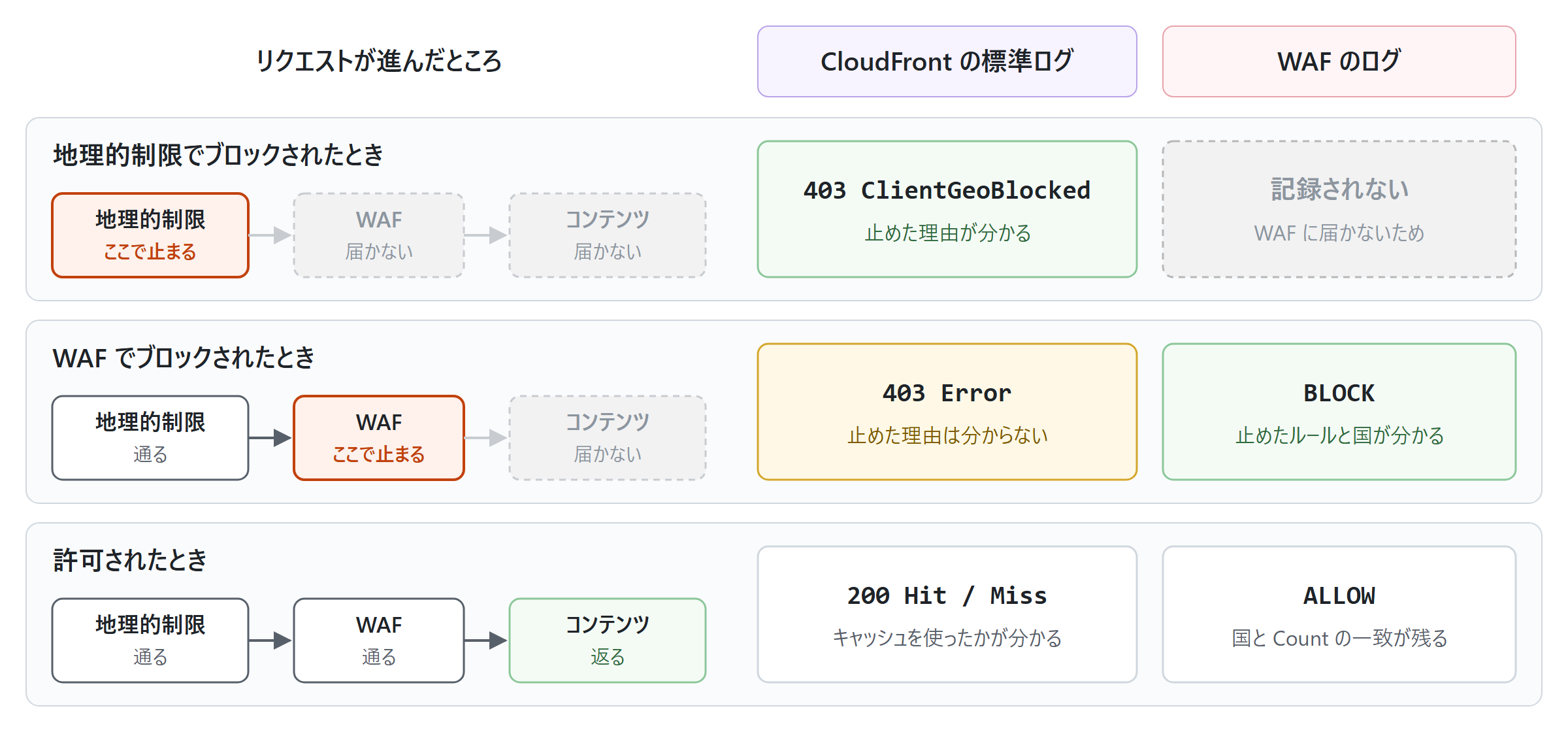Click the '403 Error' log box
The width and height of the screenshot is (1568, 732).
click(x=947, y=412)
